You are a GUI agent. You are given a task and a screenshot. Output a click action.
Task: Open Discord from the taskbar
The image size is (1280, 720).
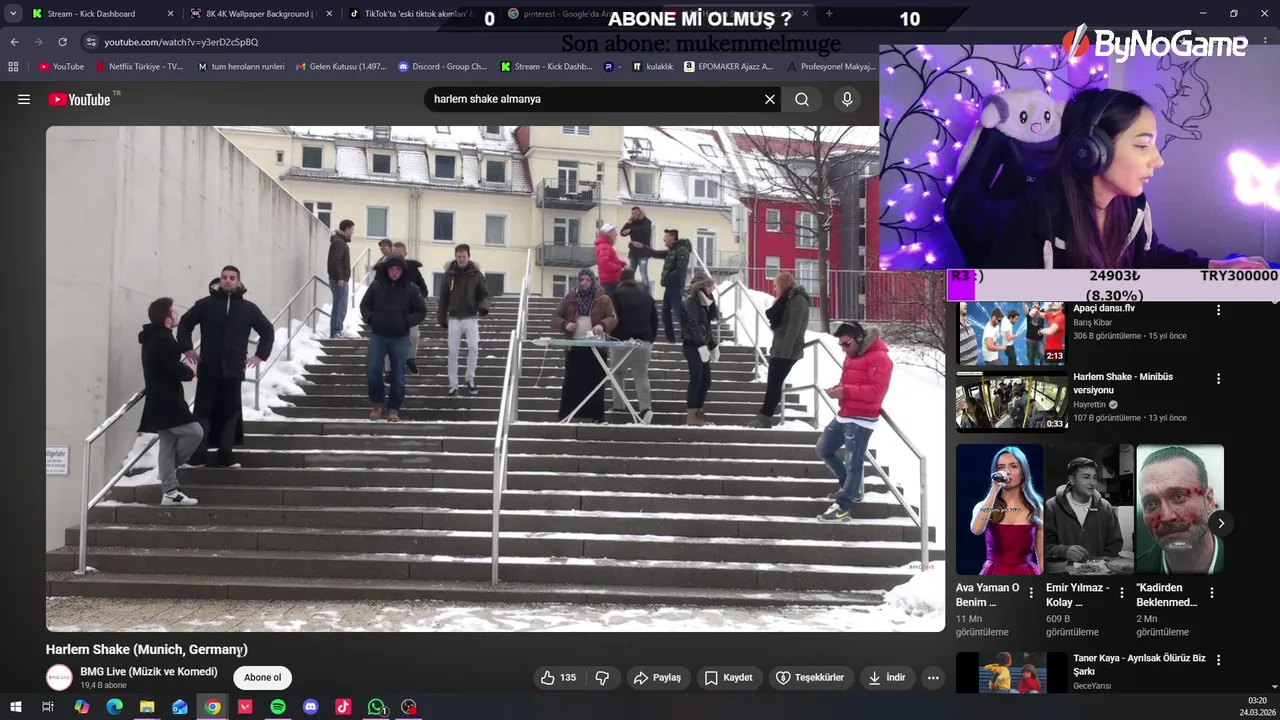coord(311,707)
